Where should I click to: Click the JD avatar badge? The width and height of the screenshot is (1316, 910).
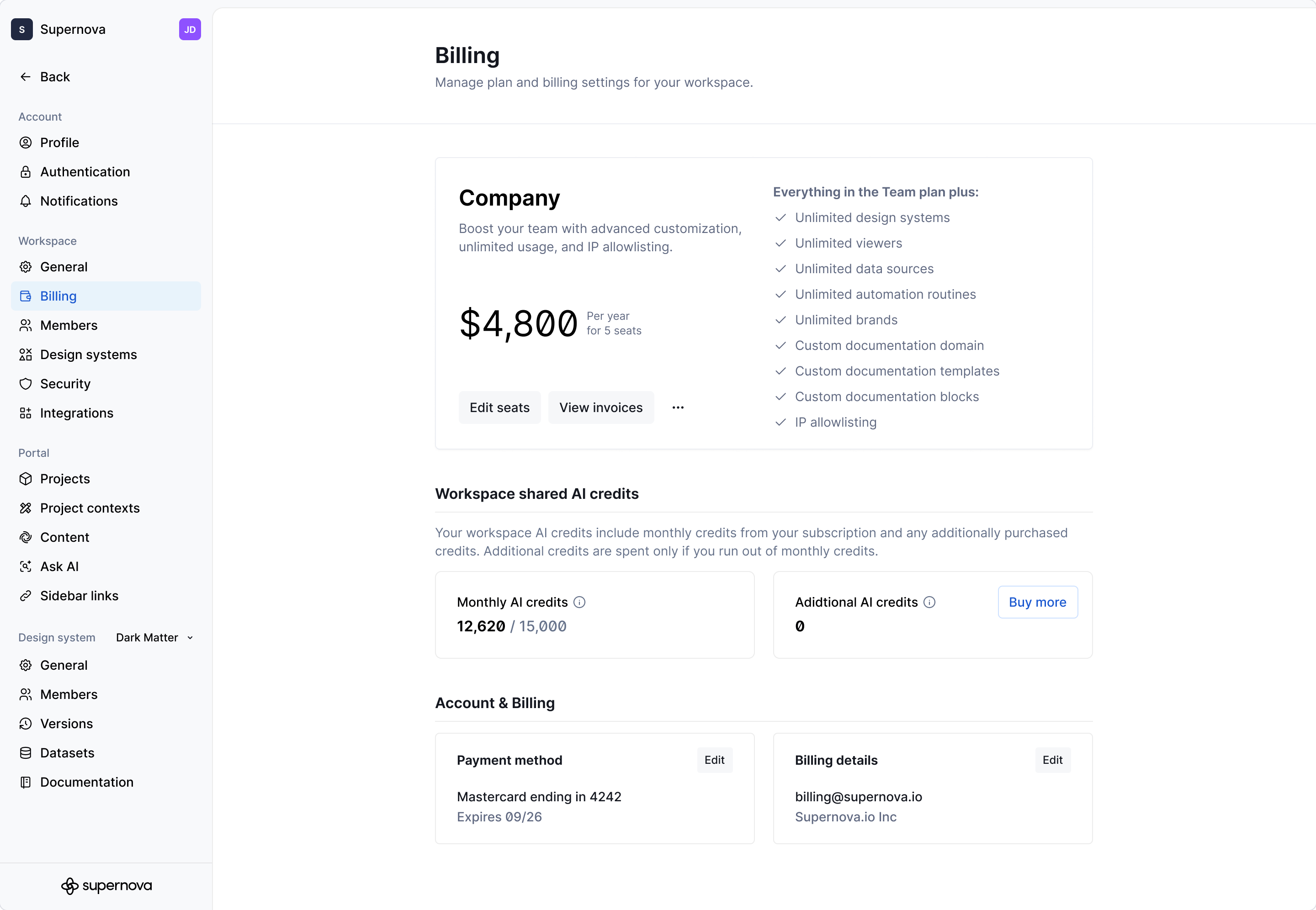(189, 29)
